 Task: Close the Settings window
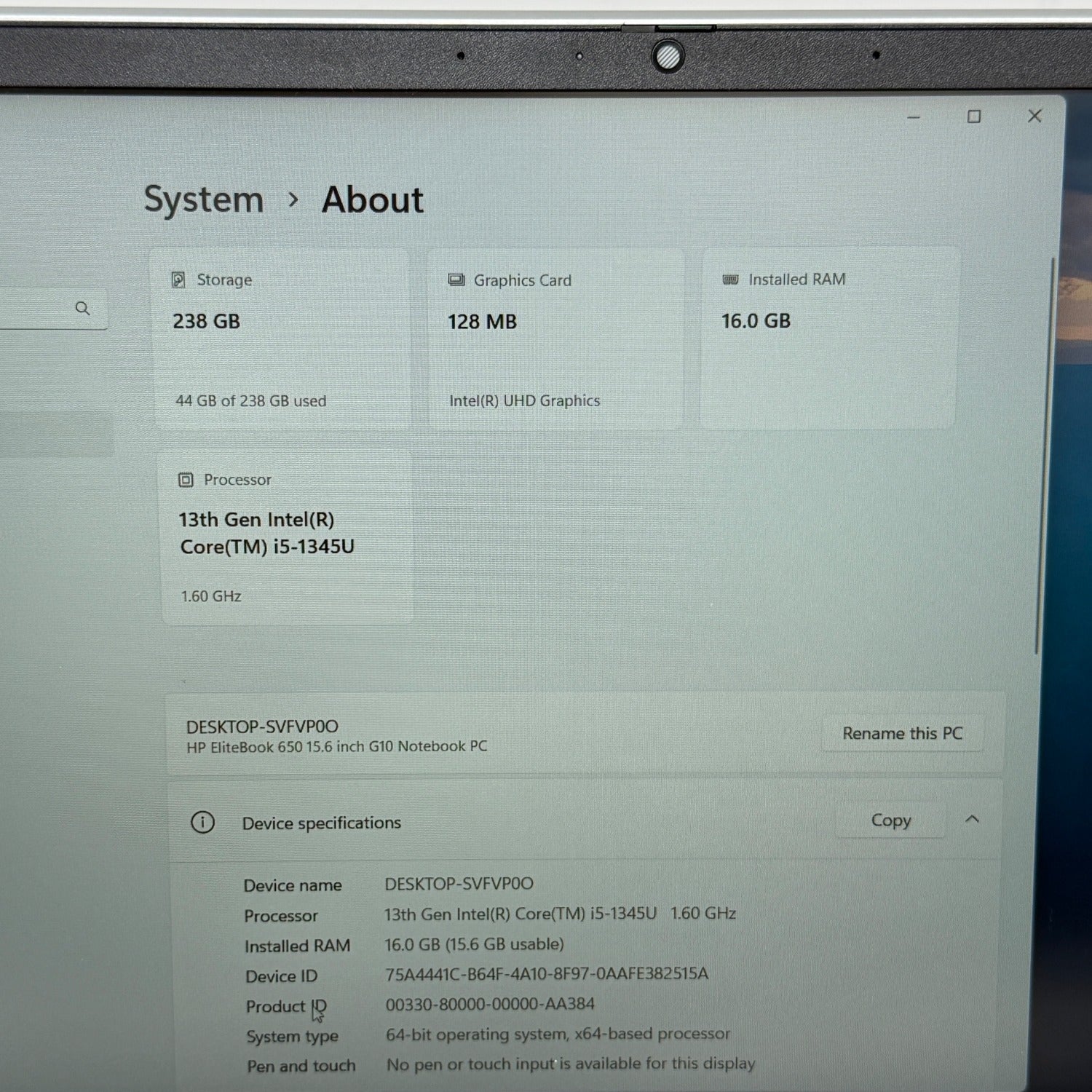pyautogui.click(x=1034, y=116)
